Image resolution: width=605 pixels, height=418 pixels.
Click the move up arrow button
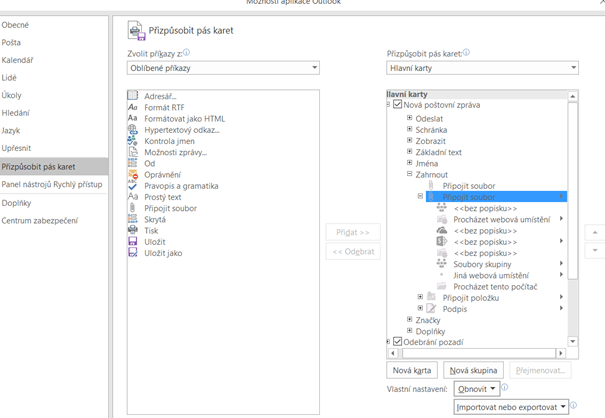pos(595,232)
